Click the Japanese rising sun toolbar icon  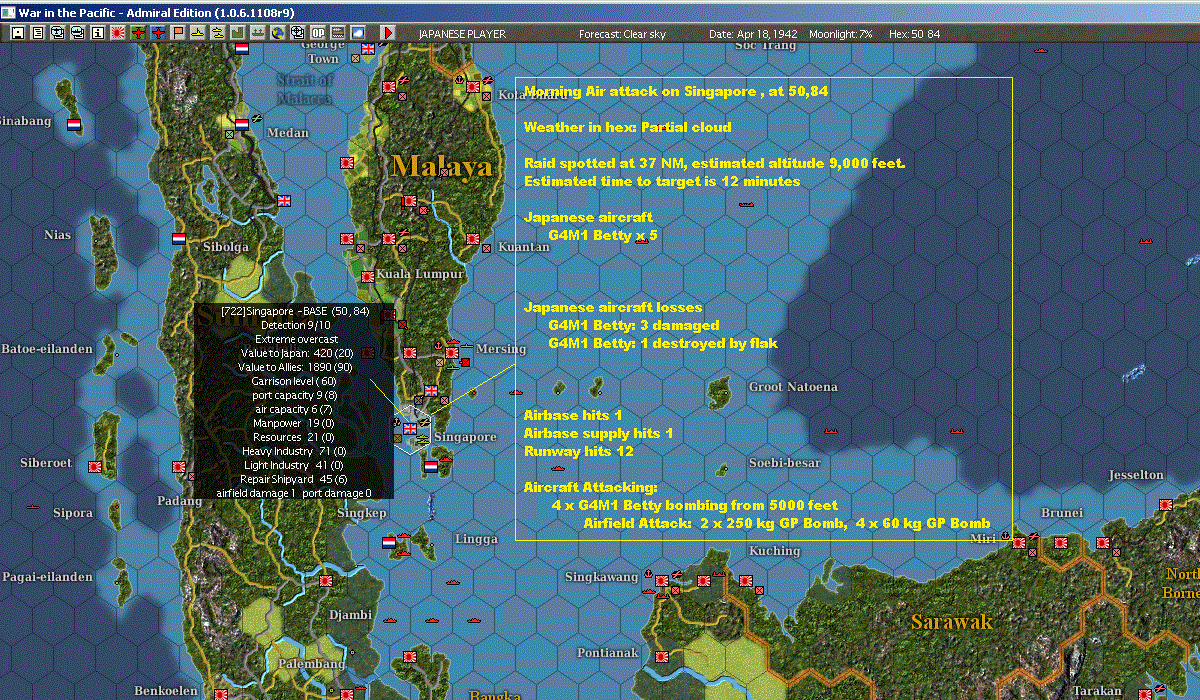(118, 33)
